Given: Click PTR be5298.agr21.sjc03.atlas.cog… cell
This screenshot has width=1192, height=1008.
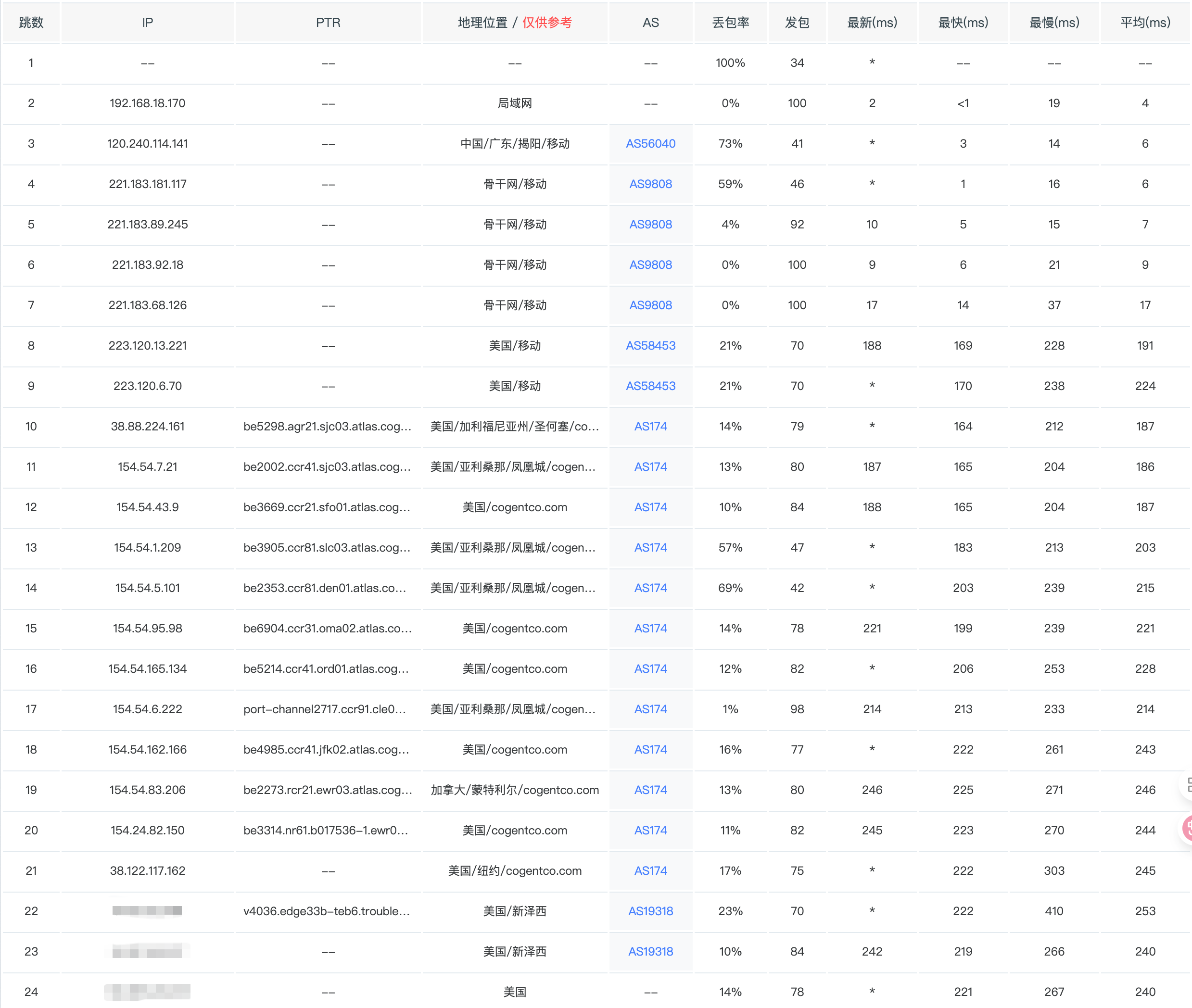Looking at the screenshot, I should (327, 426).
